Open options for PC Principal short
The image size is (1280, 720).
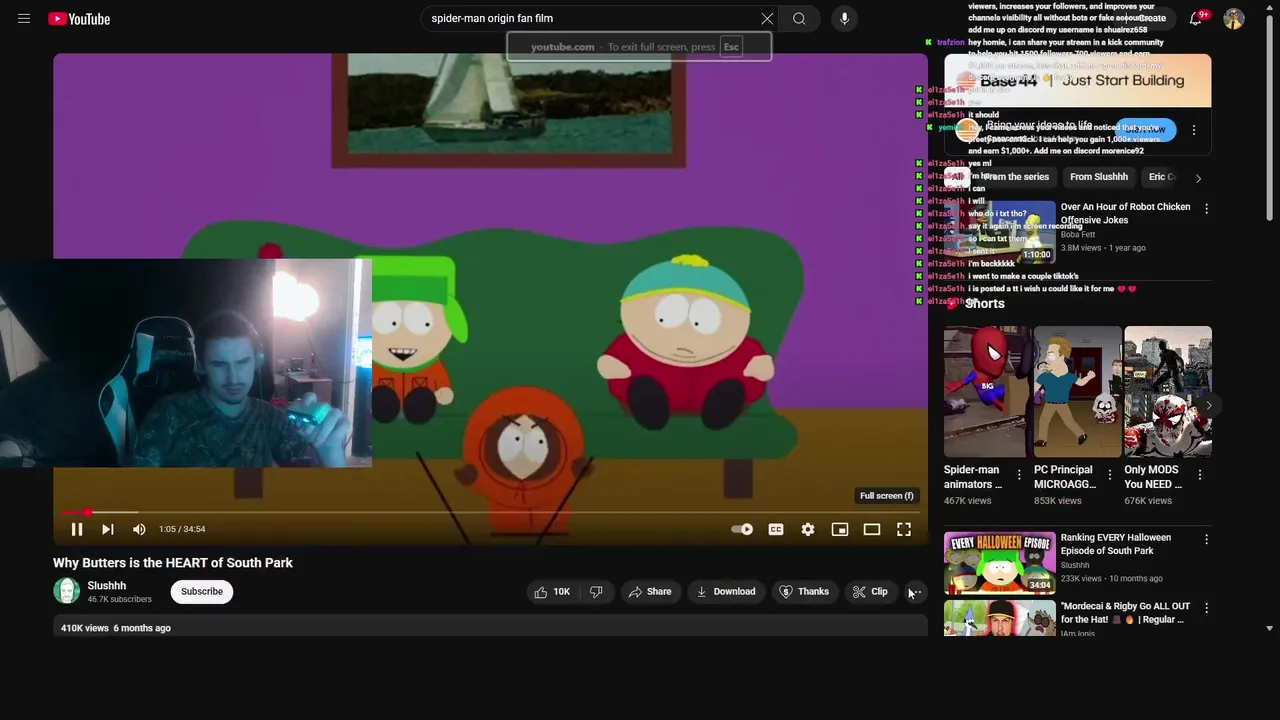1109,475
